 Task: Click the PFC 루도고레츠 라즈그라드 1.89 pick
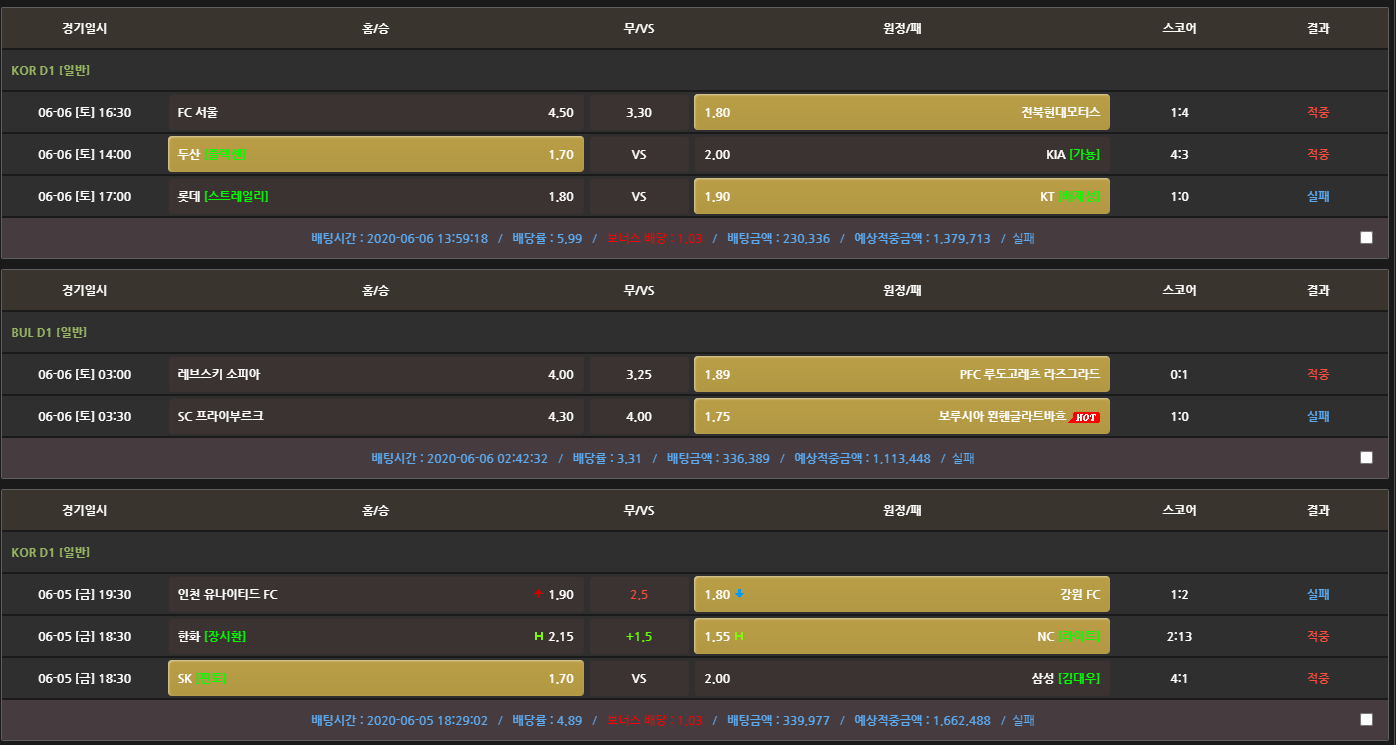point(901,374)
